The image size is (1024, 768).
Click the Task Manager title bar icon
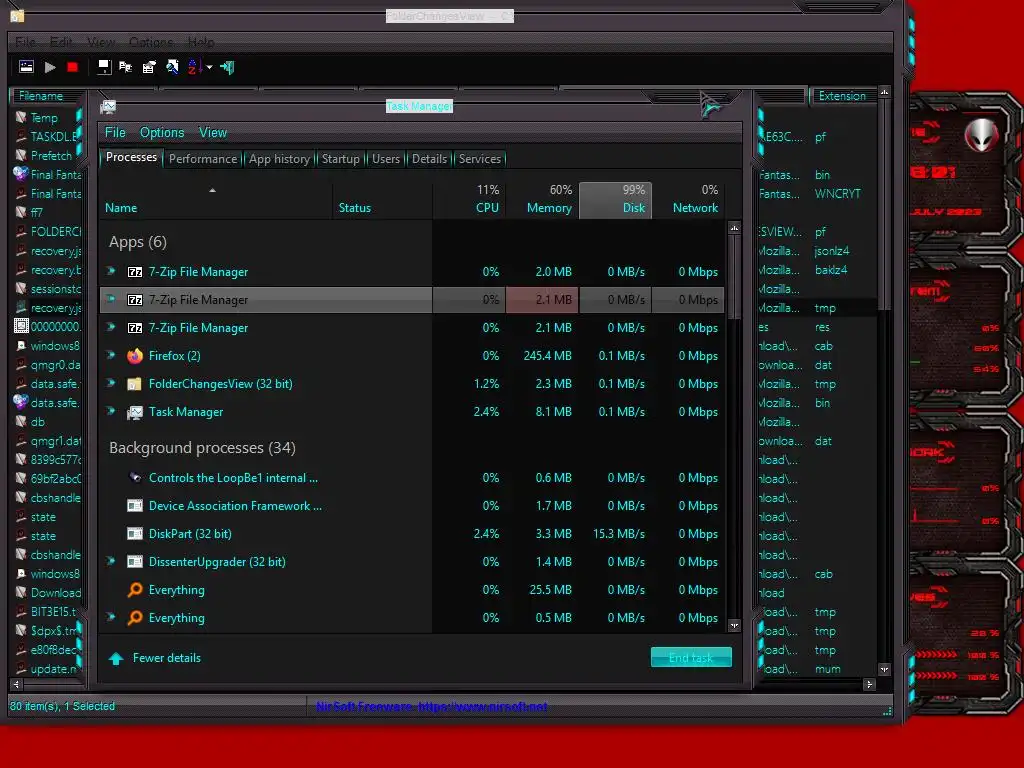[x=108, y=106]
